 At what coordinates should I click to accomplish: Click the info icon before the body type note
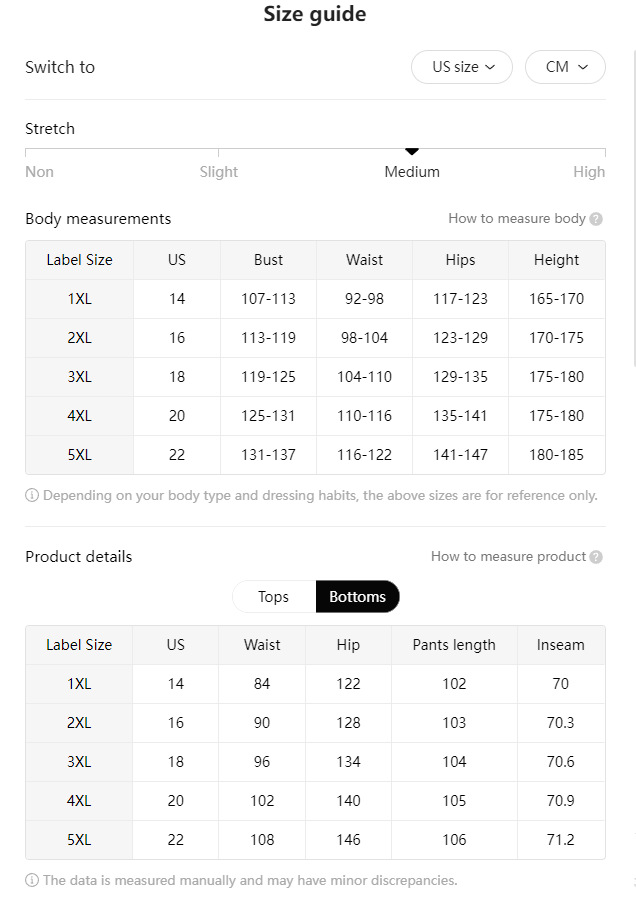[x=32, y=495]
